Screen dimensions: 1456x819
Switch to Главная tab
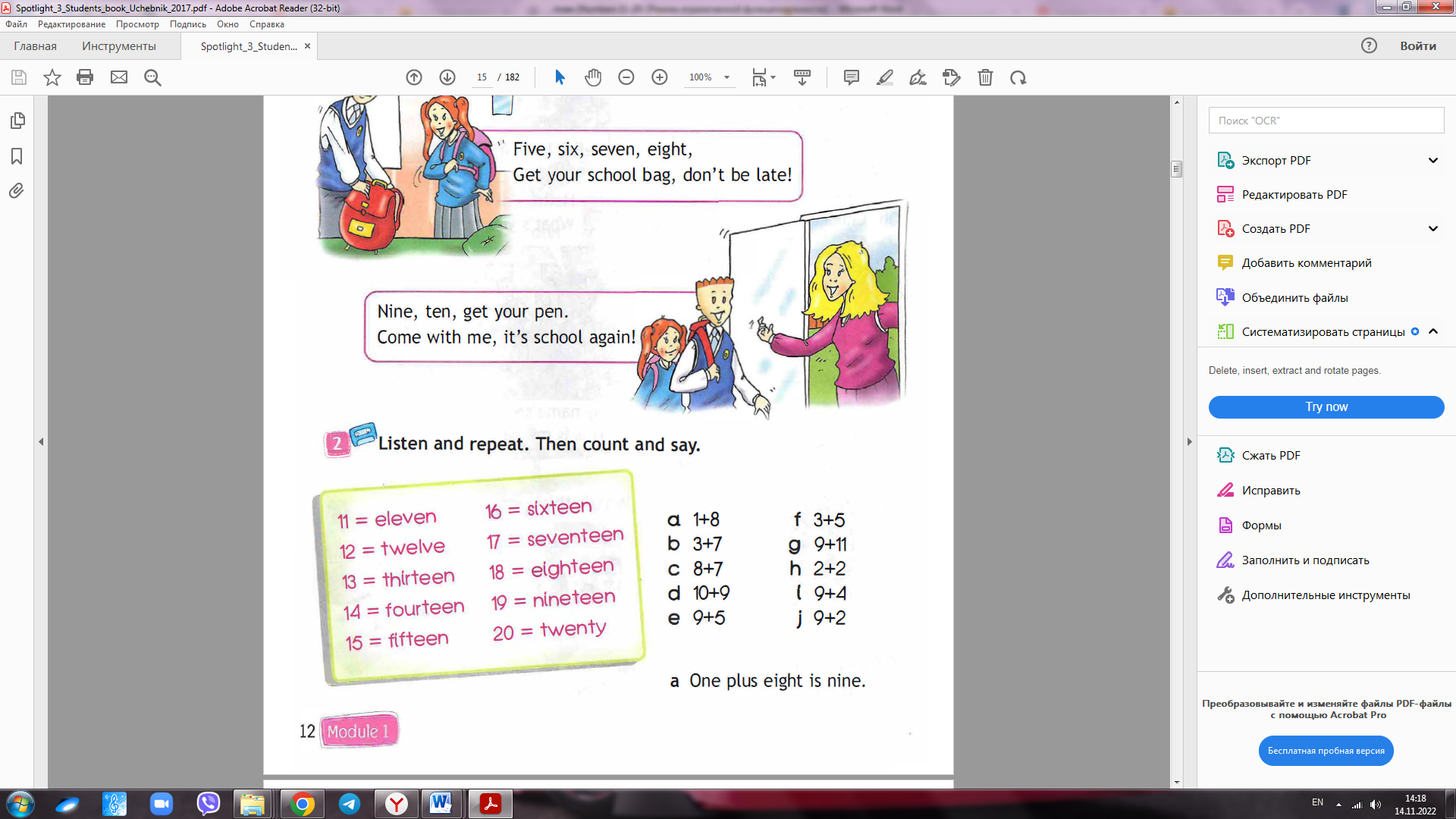[x=35, y=46]
